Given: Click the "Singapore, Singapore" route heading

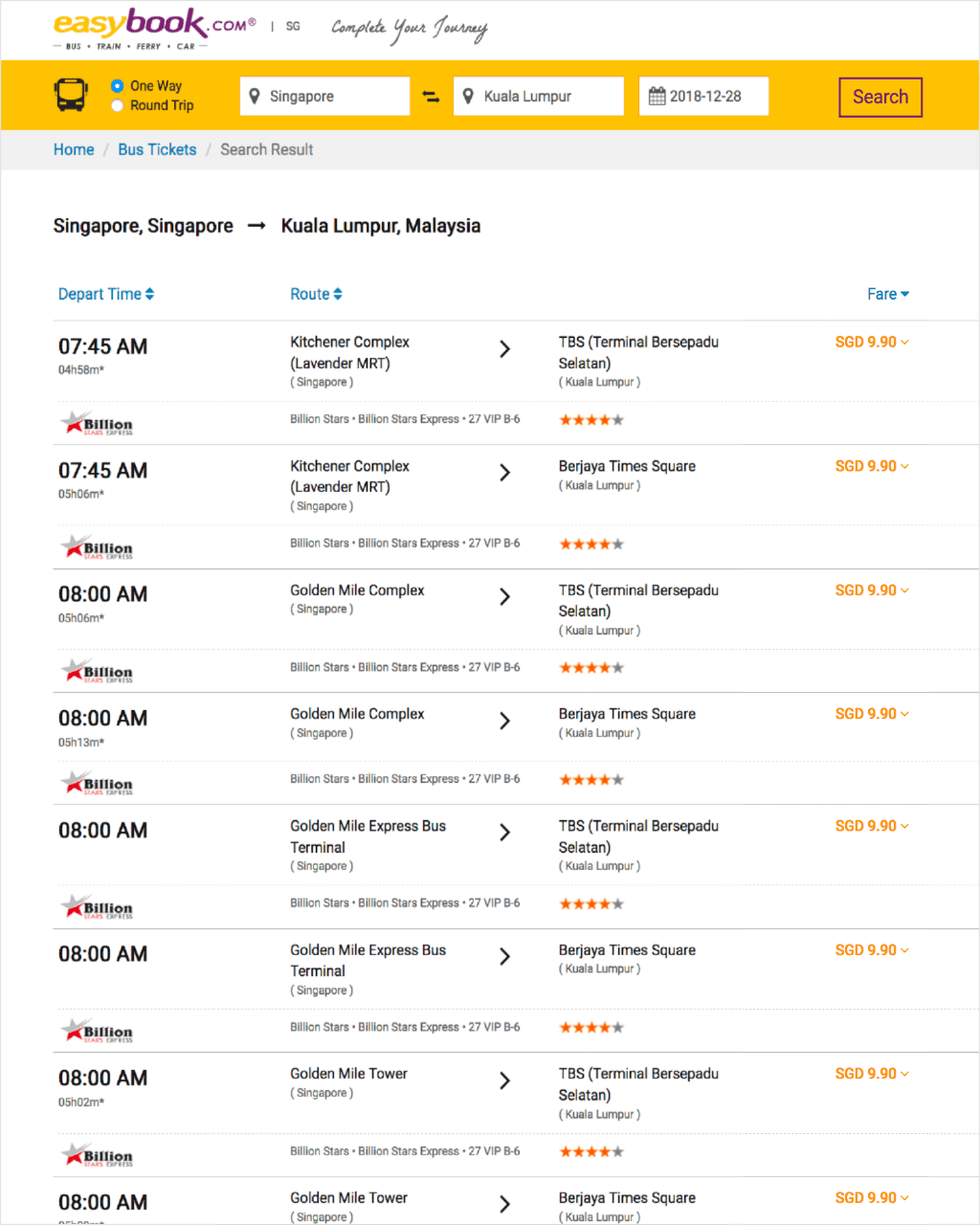Looking at the screenshot, I should pos(144,226).
